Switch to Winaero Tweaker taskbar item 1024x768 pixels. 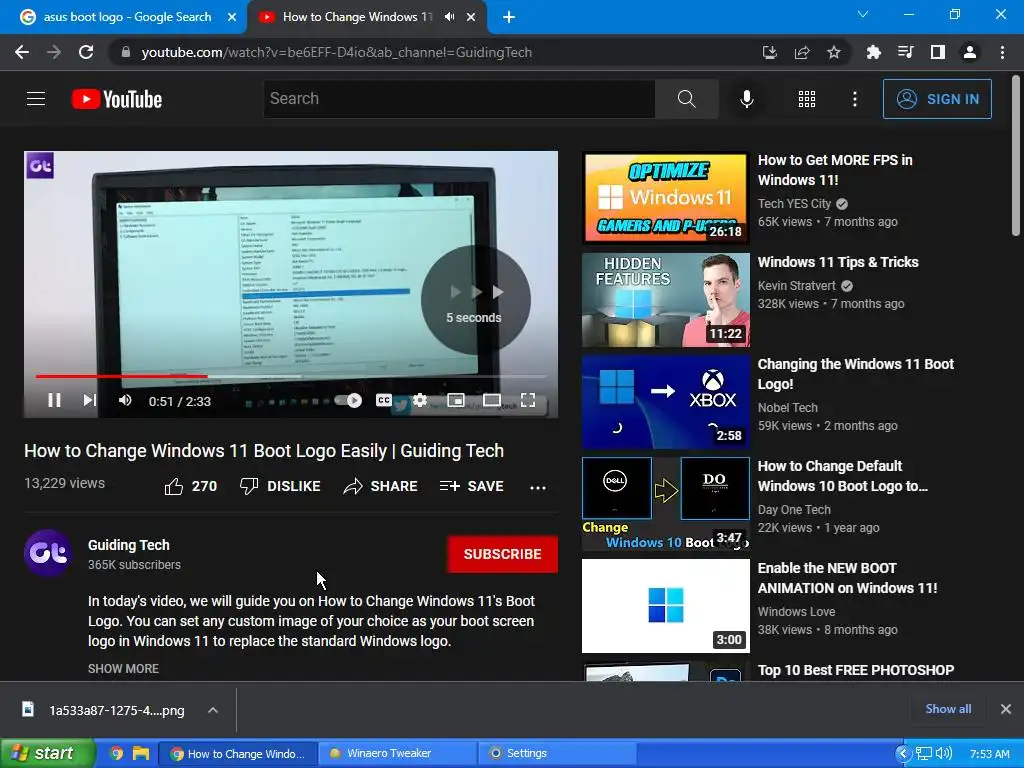396,753
